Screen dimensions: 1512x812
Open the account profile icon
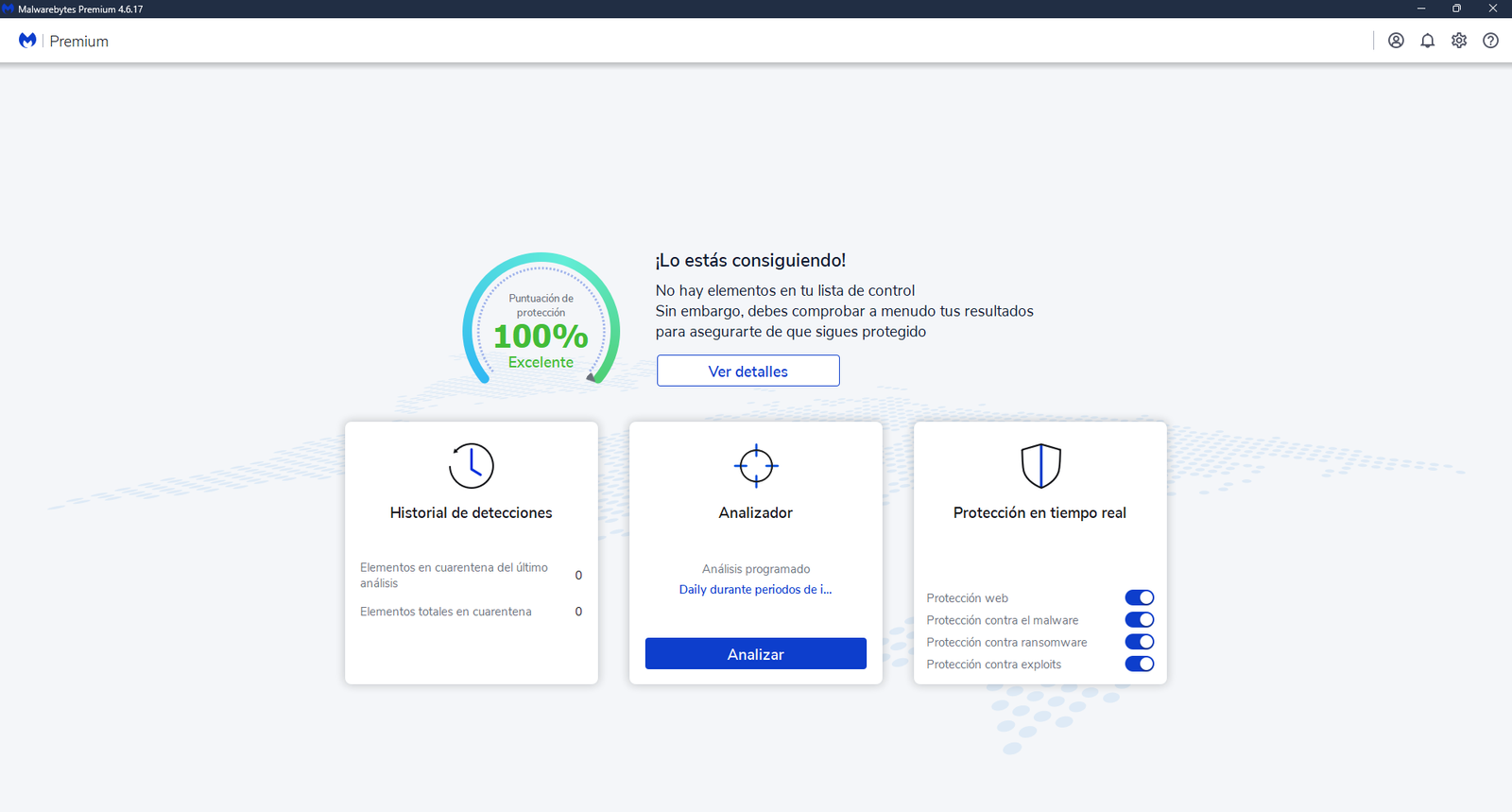tap(1396, 41)
